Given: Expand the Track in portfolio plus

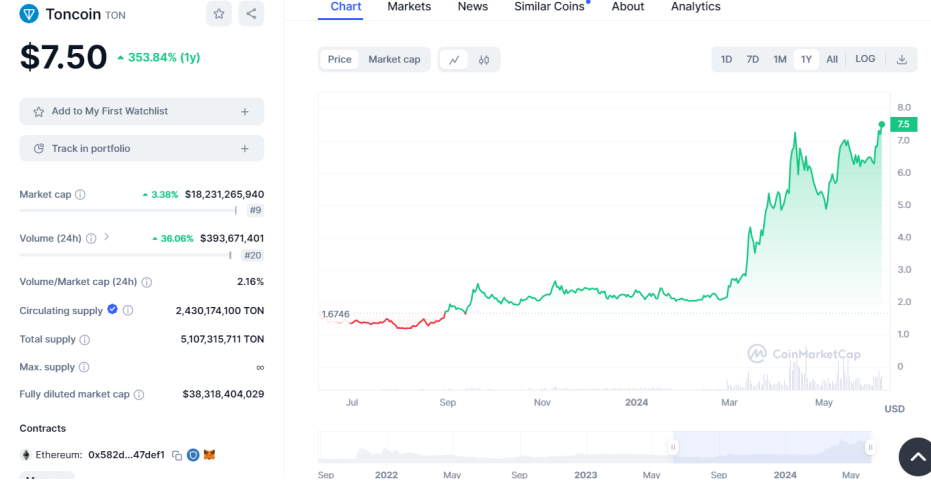Looking at the screenshot, I should pos(245,148).
